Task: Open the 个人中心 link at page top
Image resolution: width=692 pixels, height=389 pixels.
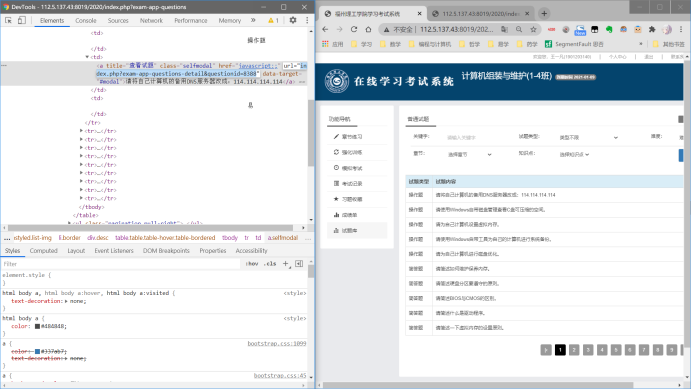Action: point(618,57)
